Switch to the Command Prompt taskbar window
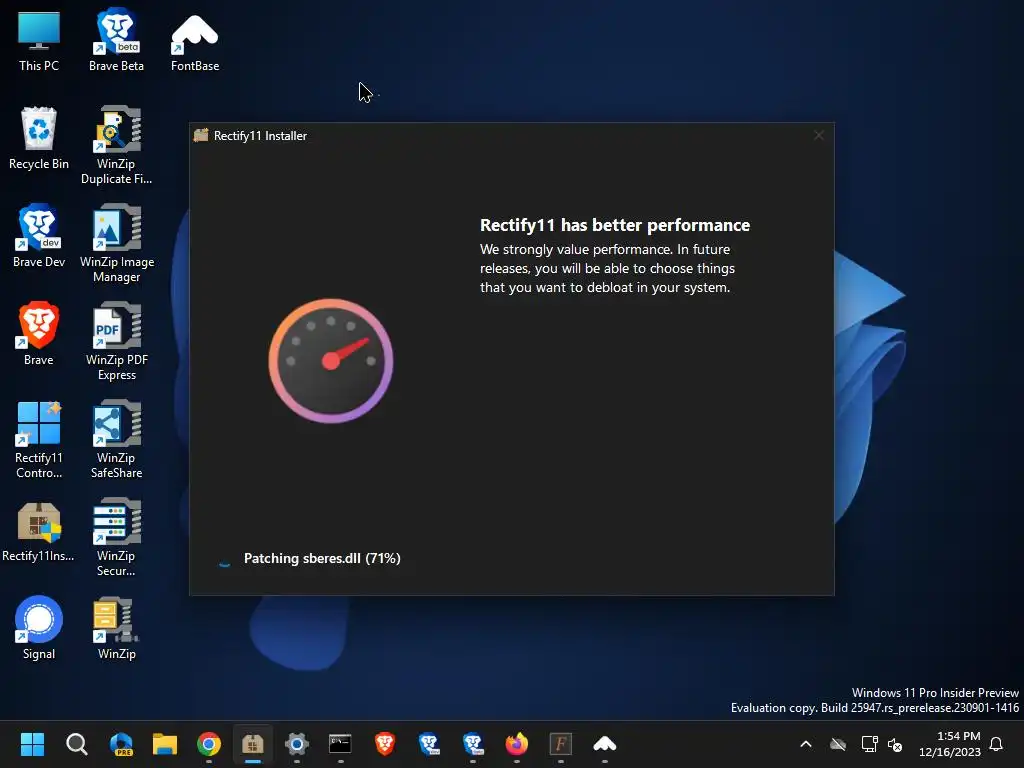Viewport: 1024px width, 768px height. [x=340, y=744]
